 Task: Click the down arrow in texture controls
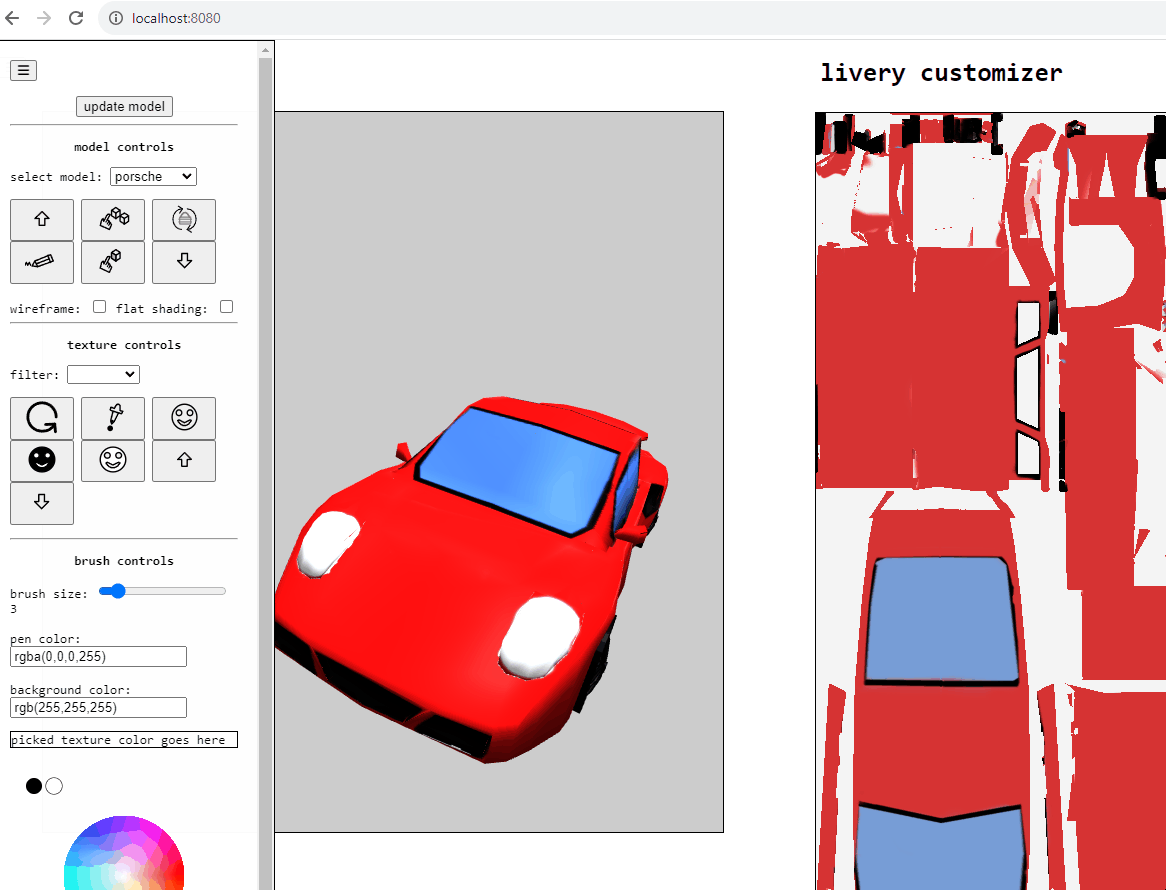[42, 503]
